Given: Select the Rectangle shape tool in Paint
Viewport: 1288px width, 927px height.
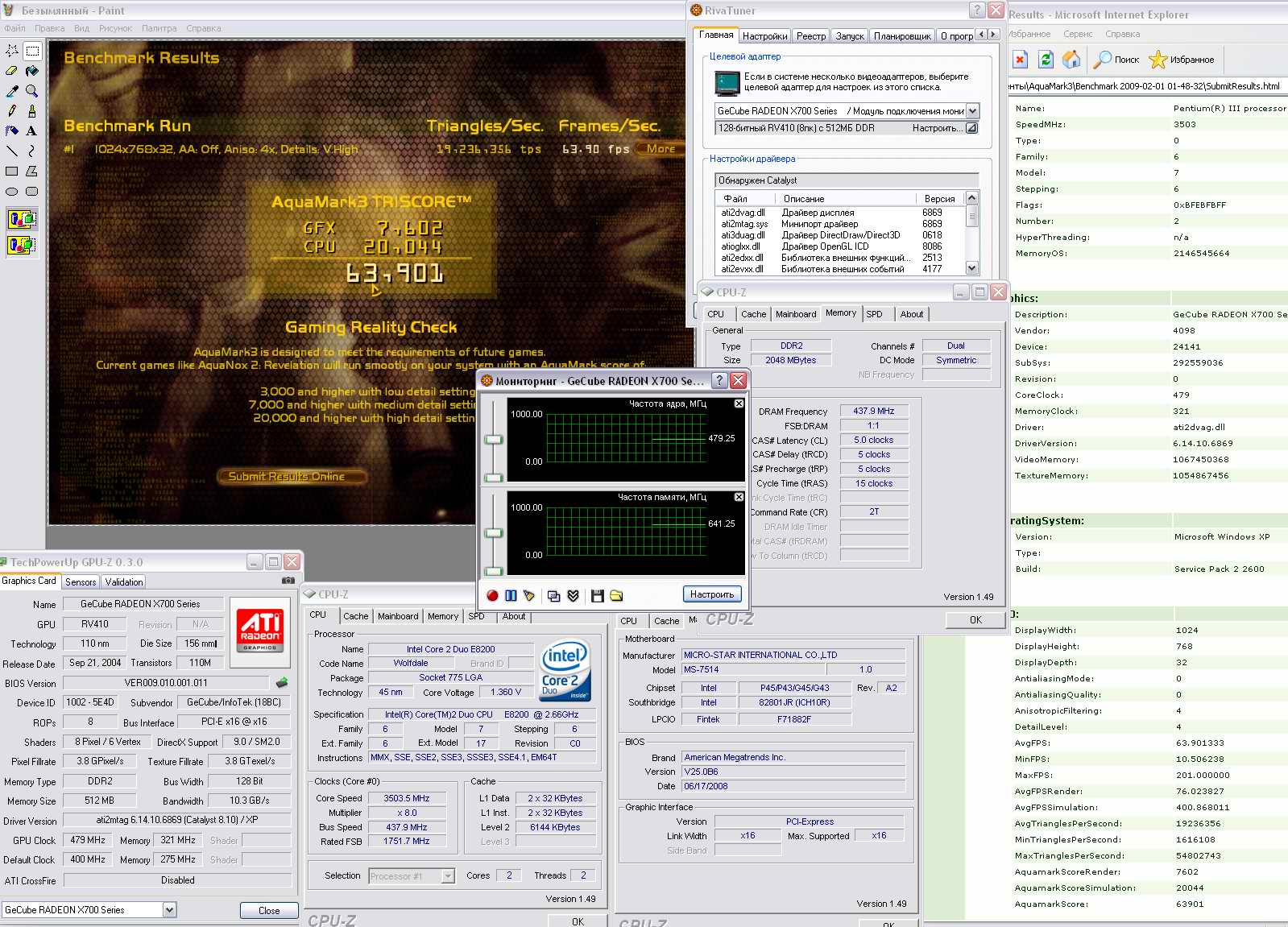Looking at the screenshot, I should click(x=12, y=171).
